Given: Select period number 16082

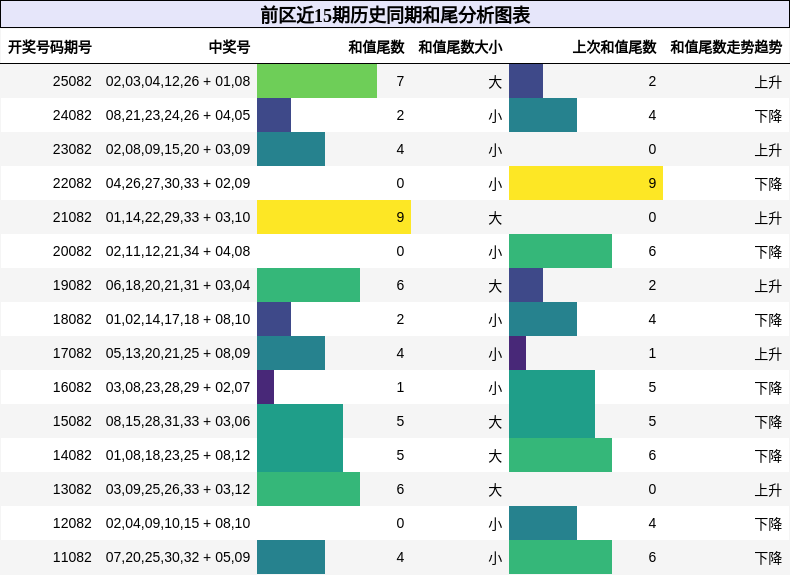Looking at the screenshot, I should click(x=72, y=388).
